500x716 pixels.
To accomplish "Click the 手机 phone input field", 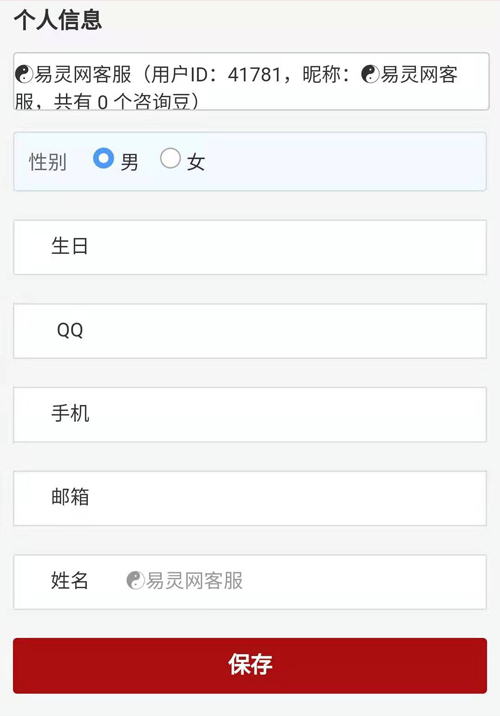I will point(250,415).
